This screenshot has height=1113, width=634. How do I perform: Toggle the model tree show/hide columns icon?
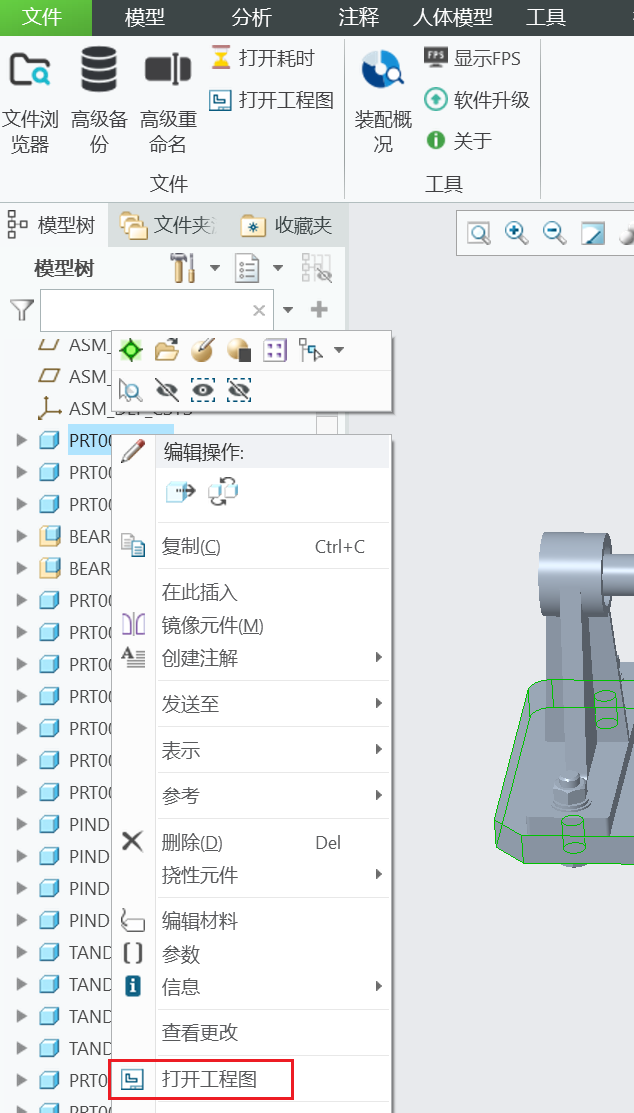coord(317,268)
